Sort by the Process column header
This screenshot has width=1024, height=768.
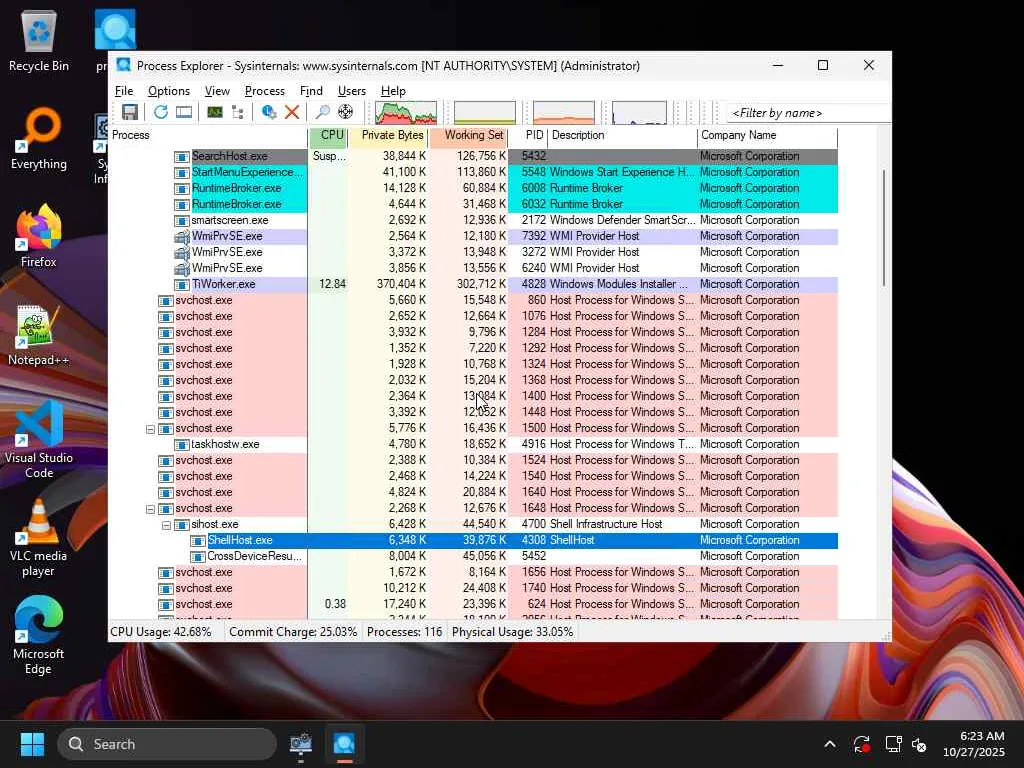[x=208, y=135]
